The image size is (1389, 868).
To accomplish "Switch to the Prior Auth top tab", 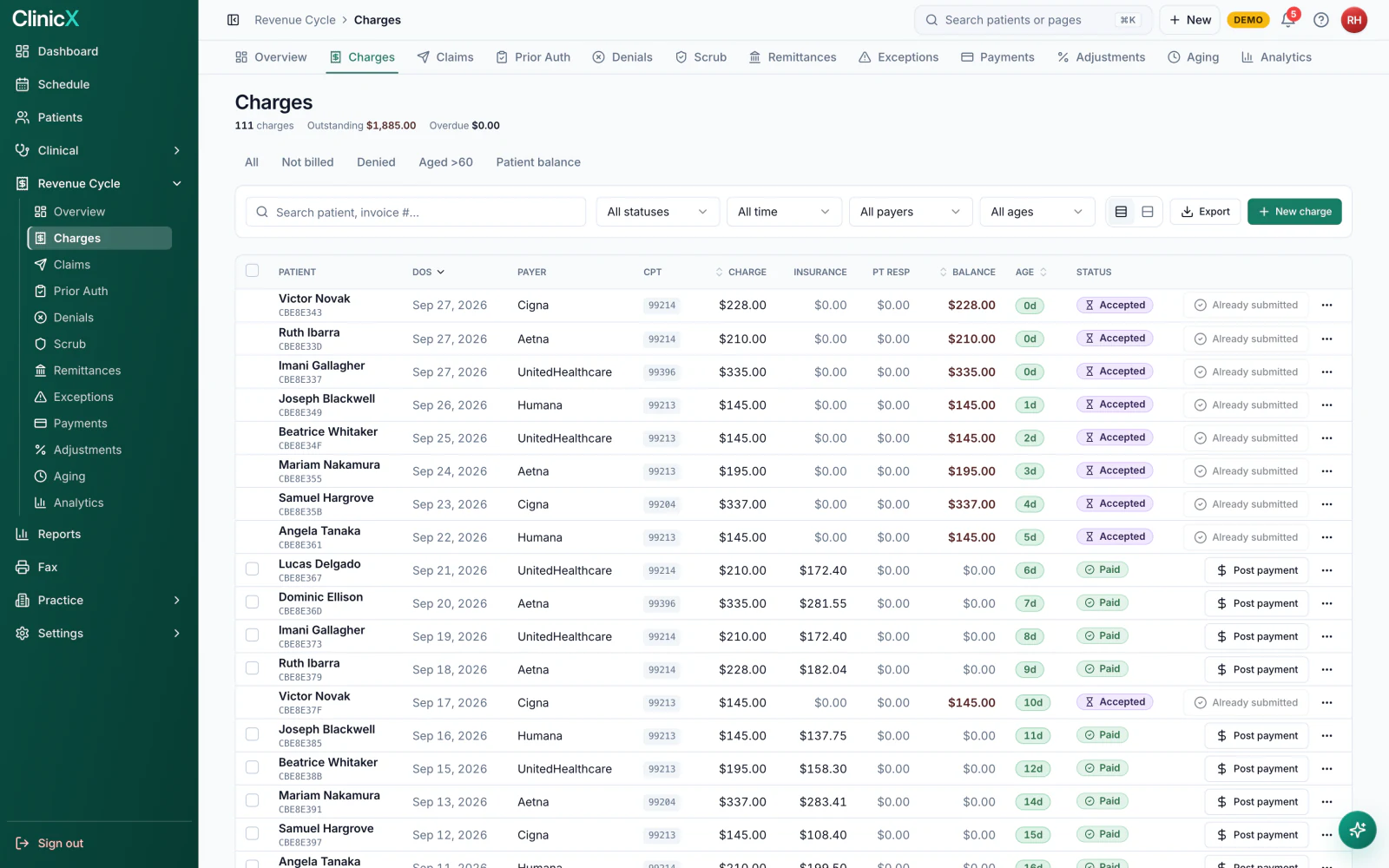I will (533, 57).
